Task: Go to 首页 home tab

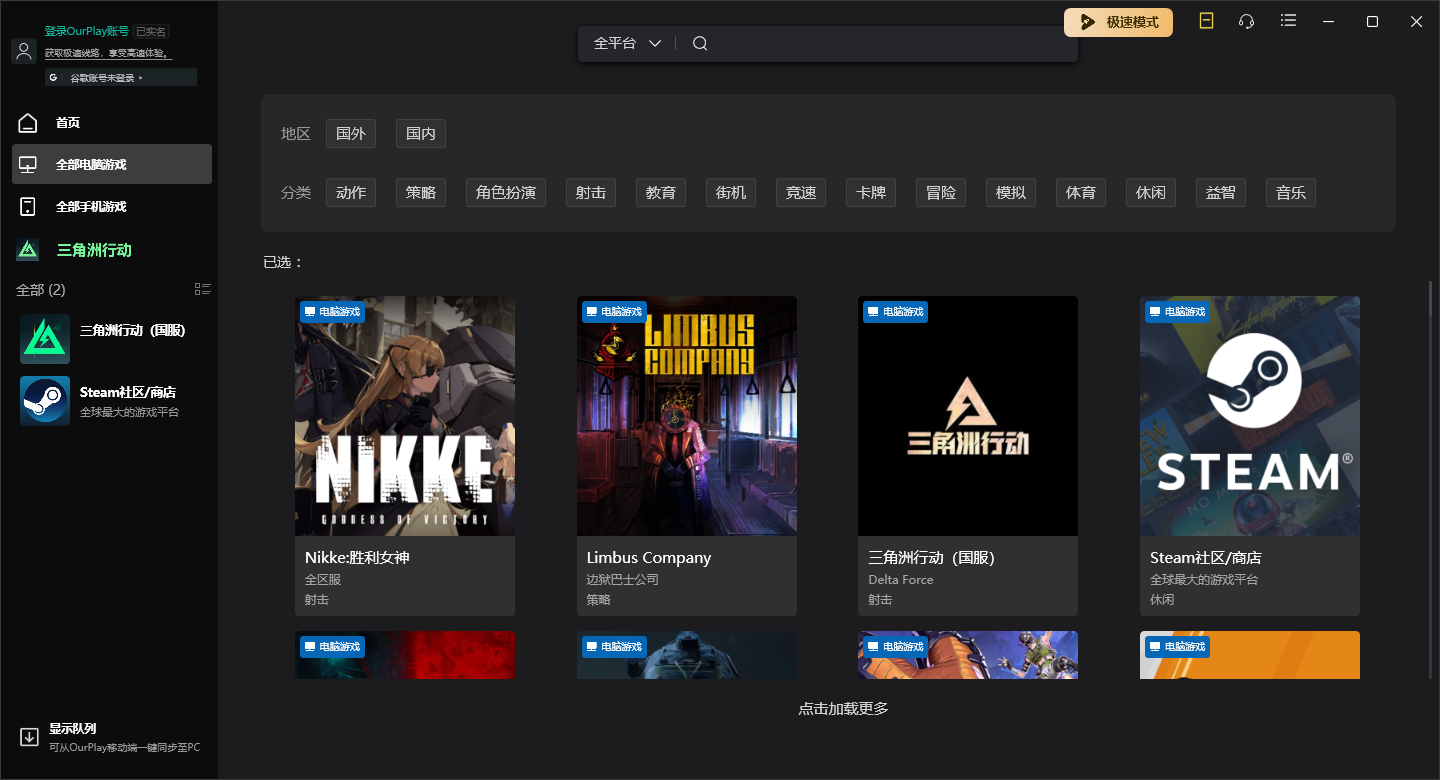Action: [67, 123]
